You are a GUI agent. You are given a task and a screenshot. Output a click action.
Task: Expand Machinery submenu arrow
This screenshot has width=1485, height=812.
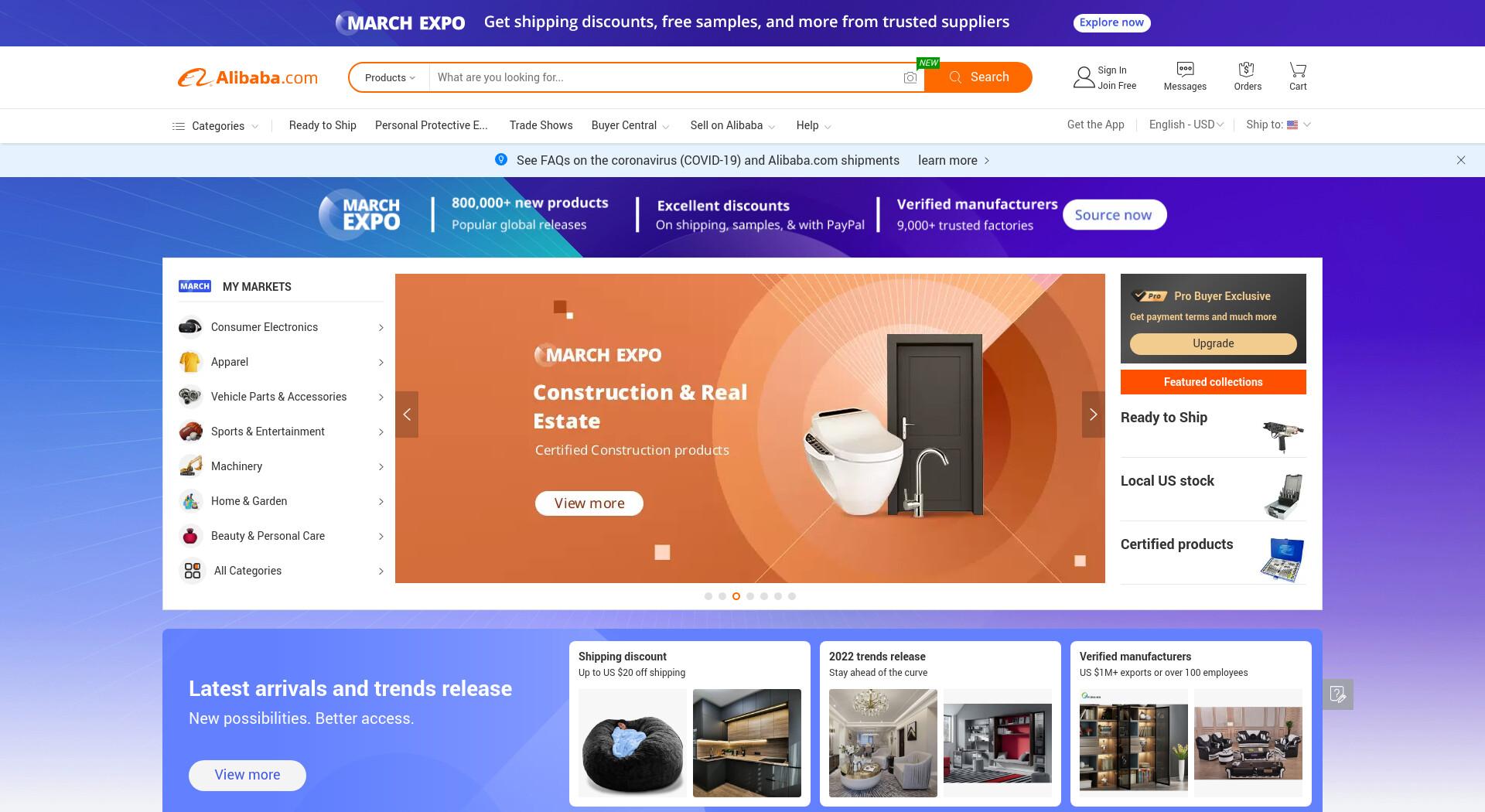click(381, 467)
